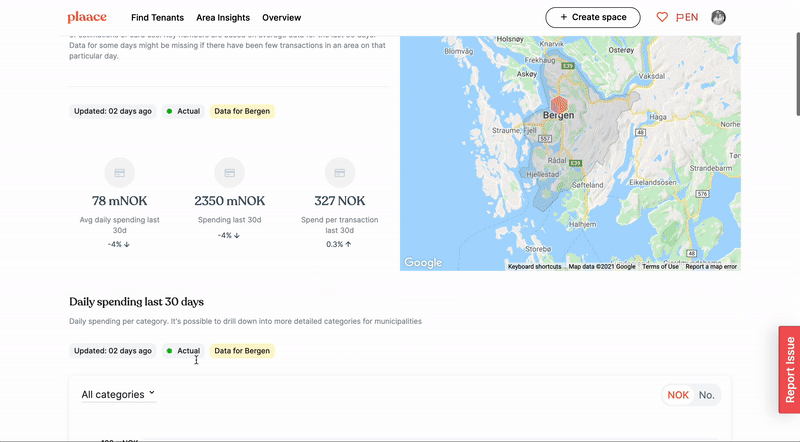The width and height of the screenshot is (800, 442).
Task: Open the EN language selector
Action: pyautogui.click(x=687, y=17)
